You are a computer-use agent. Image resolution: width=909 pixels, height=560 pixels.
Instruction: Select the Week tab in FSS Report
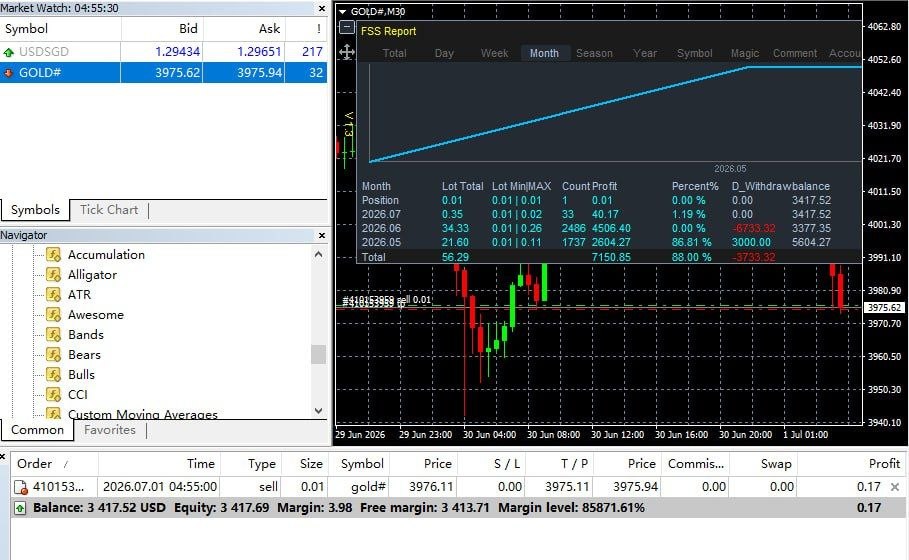(495, 53)
